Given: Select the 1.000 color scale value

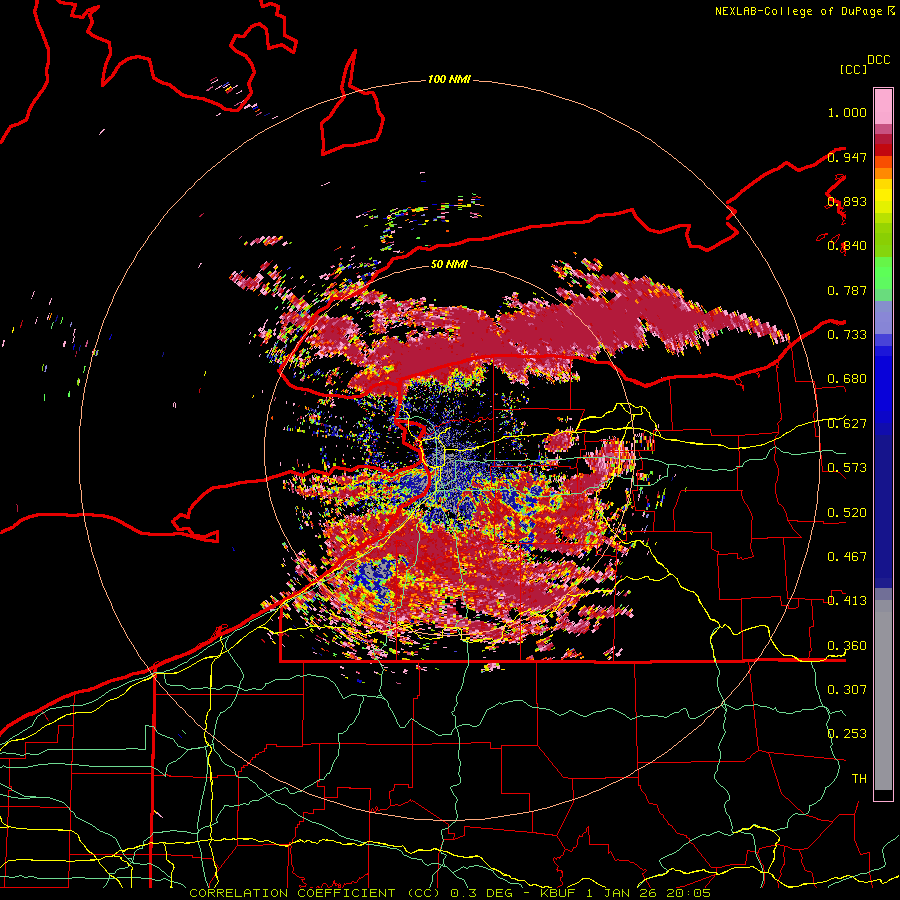Looking at the screenshot, I should point(847,112).
